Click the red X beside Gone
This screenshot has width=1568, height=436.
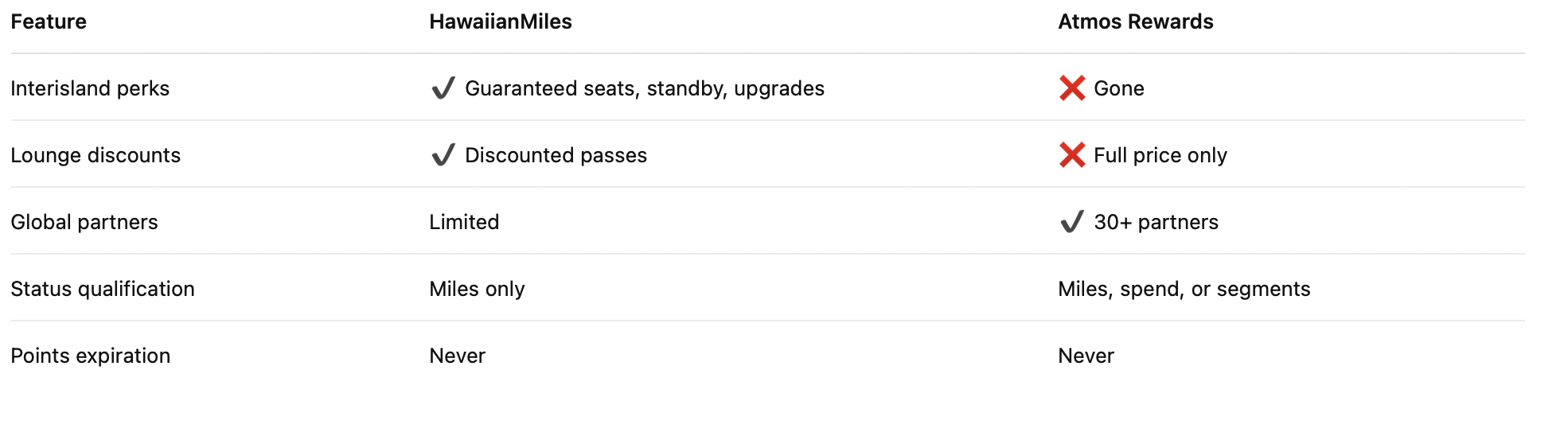click(x=1072, y=88)
